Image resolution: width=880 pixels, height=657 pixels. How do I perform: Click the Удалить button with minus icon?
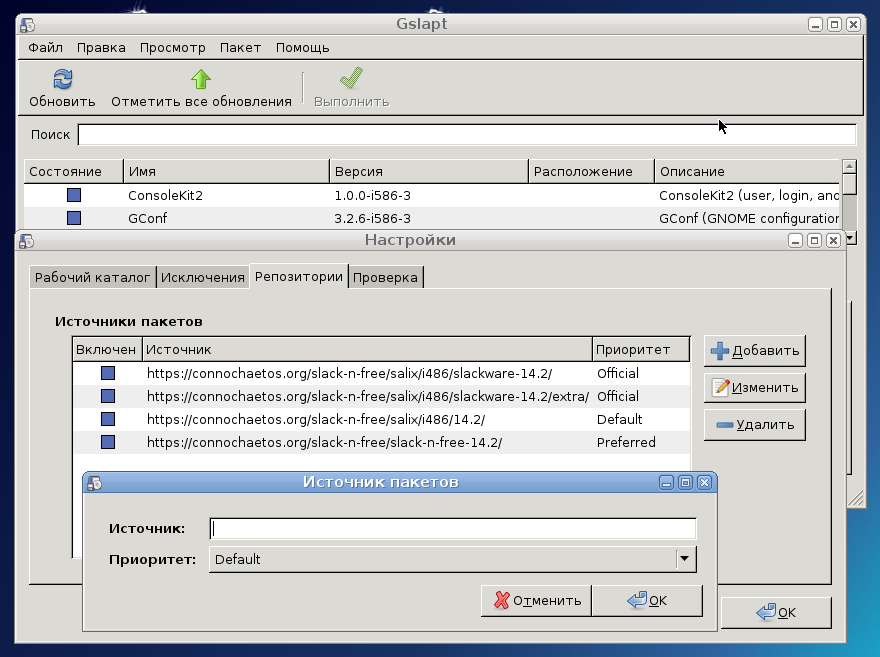(x=755, y=425)
